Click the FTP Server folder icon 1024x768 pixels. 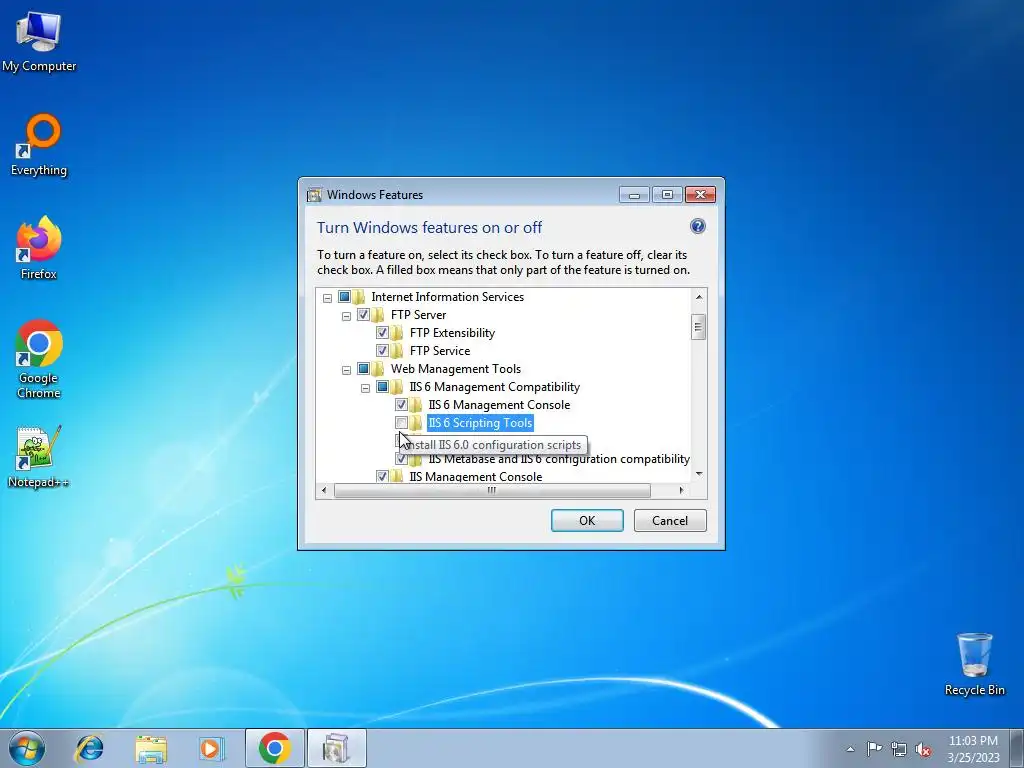pyautogui.click(x=377, y=315)
